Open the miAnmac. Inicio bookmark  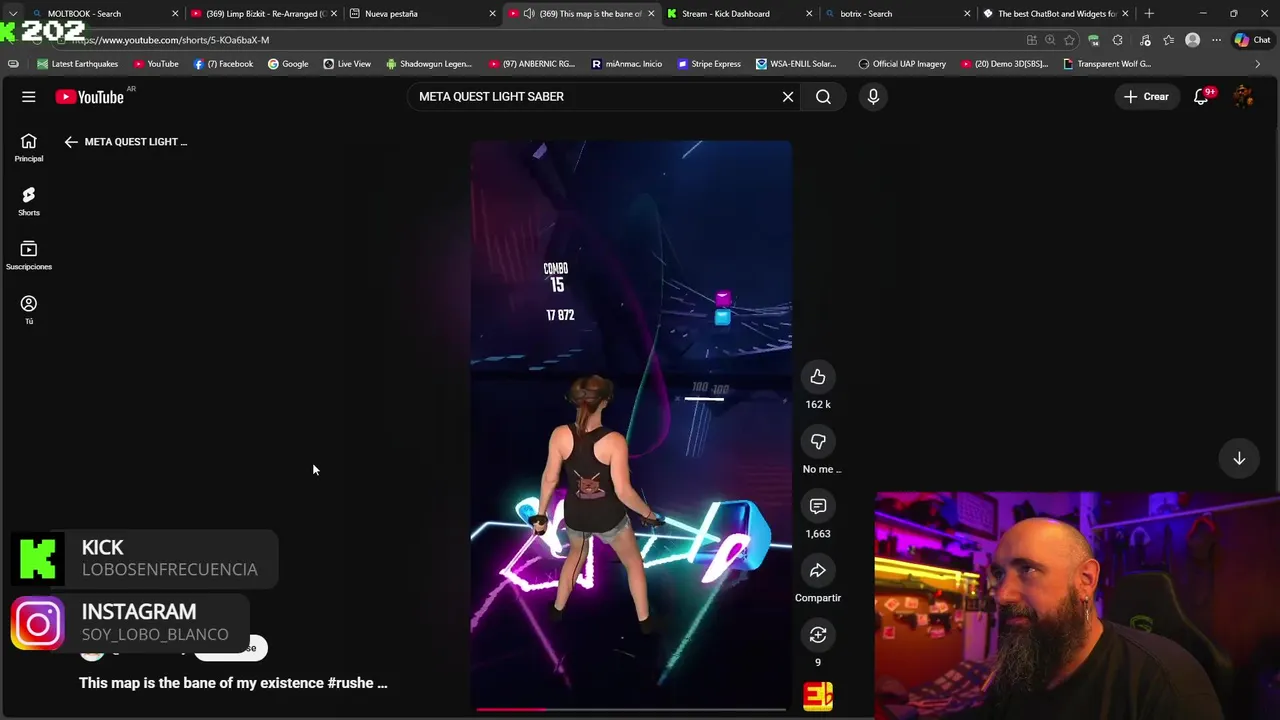pyautogui.click(x=626, y=64)
